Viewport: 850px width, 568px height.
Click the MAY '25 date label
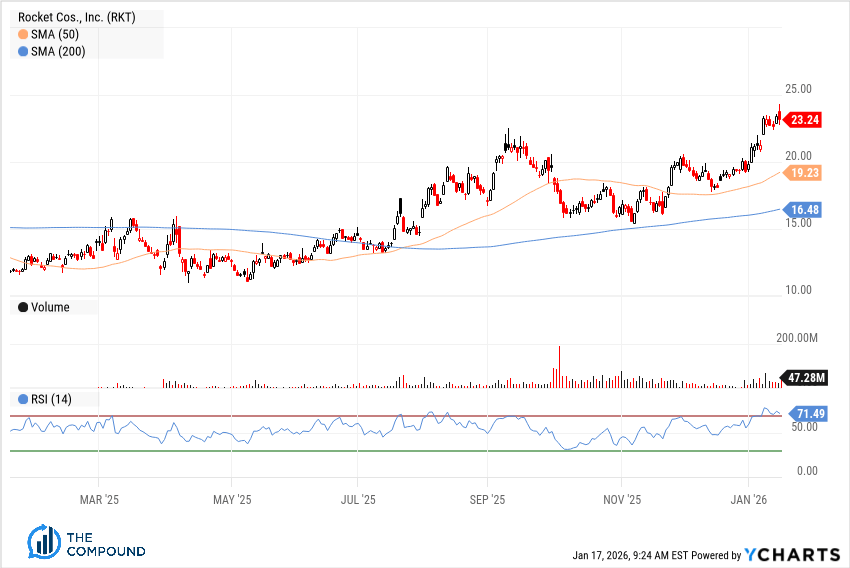point(232,500)
